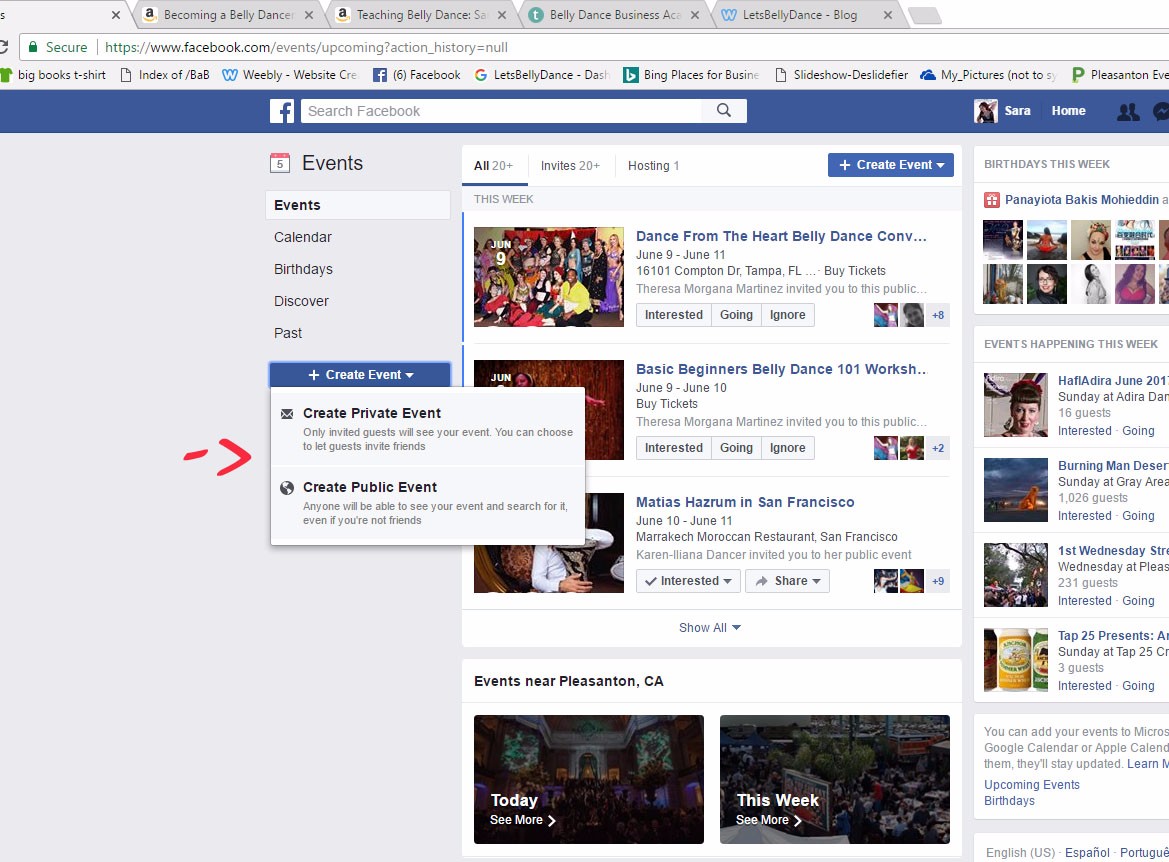Open Birthdays in sidebar
Screen dimensions: 1169x862
(303, 269)
